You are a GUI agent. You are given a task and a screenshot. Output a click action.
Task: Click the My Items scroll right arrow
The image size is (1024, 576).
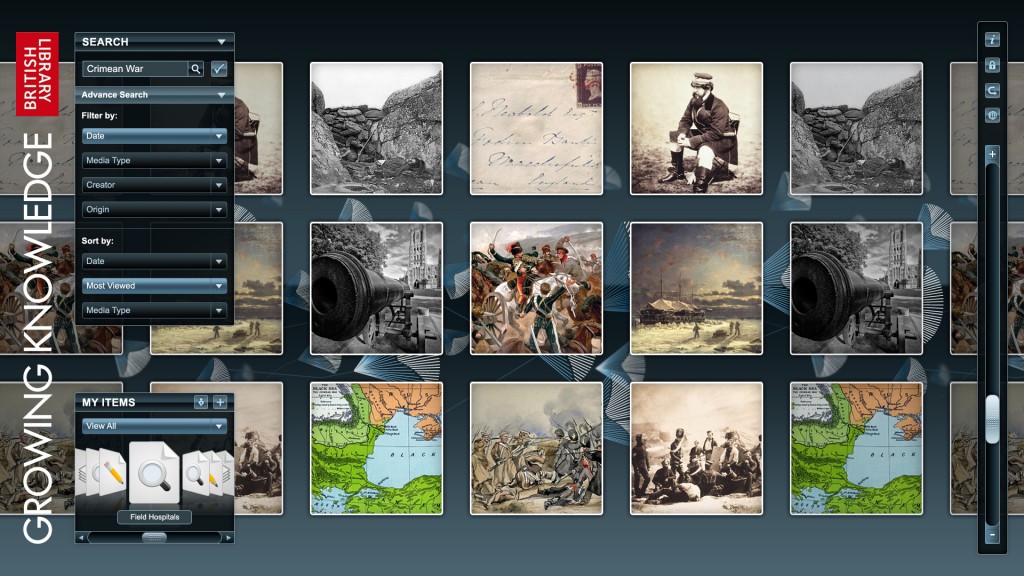[228, 538]
